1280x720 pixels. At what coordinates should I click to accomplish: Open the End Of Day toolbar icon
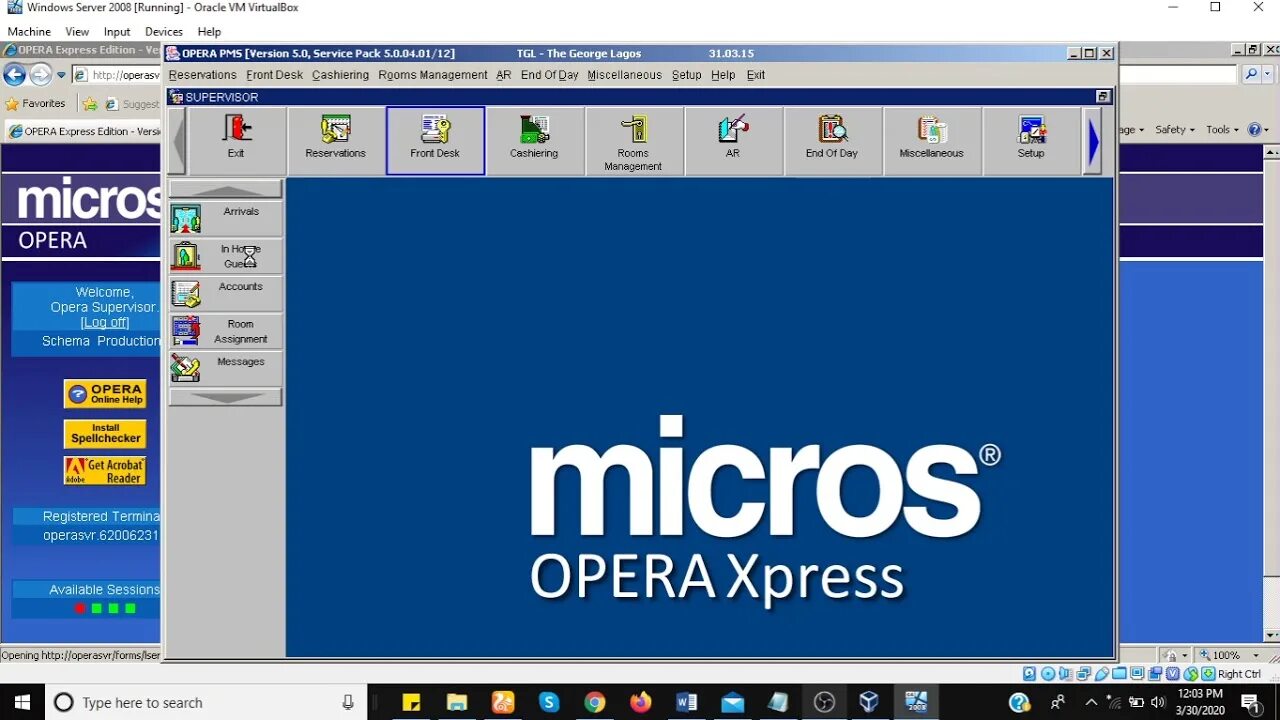832,141
